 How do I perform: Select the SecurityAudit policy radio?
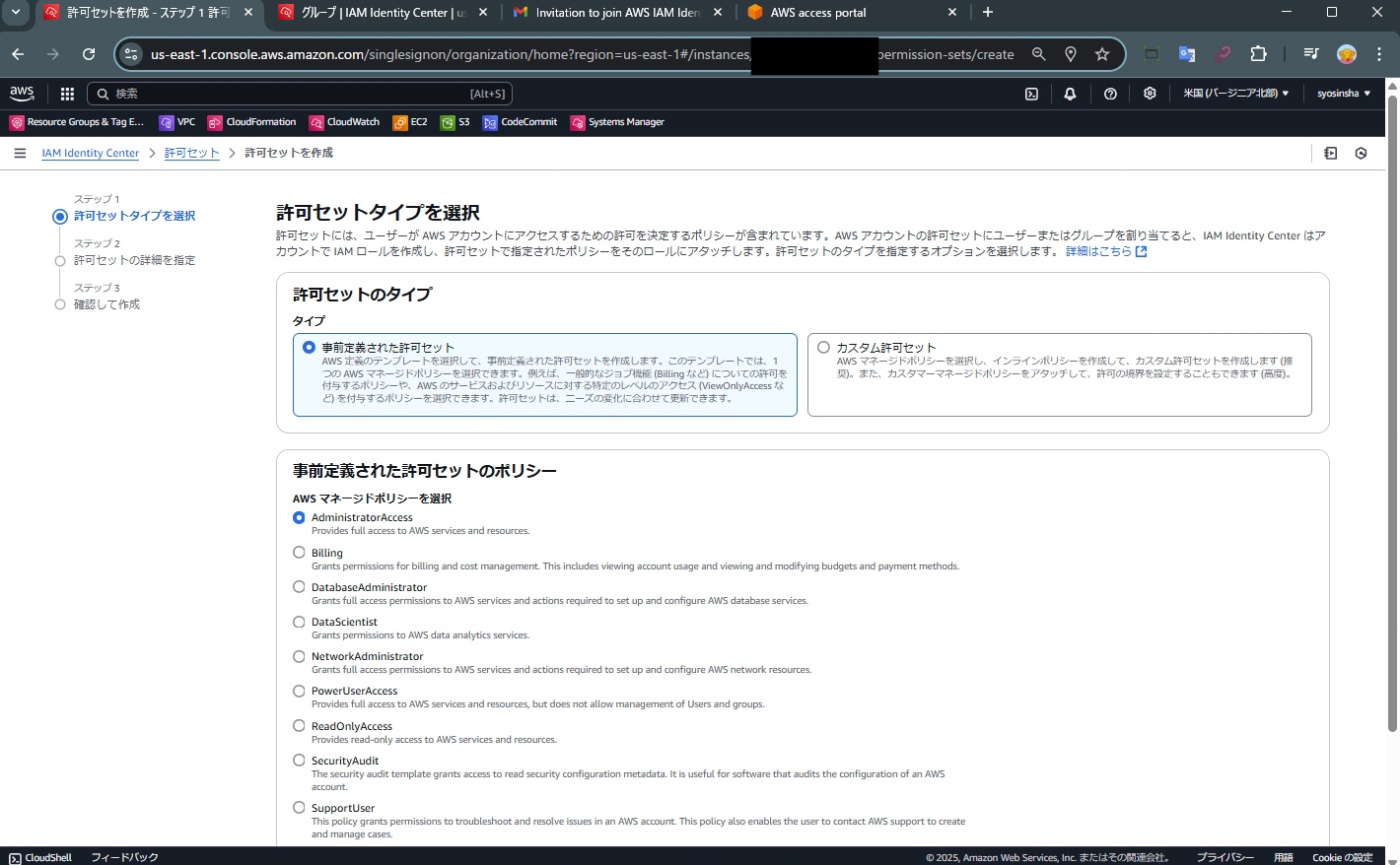(x=298, y=760)
